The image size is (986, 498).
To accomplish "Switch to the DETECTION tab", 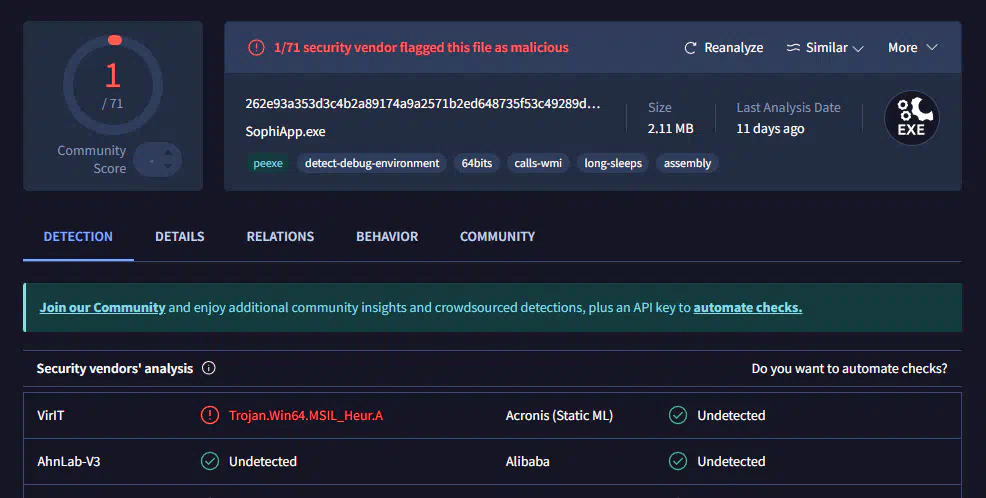I will [78, 237].
